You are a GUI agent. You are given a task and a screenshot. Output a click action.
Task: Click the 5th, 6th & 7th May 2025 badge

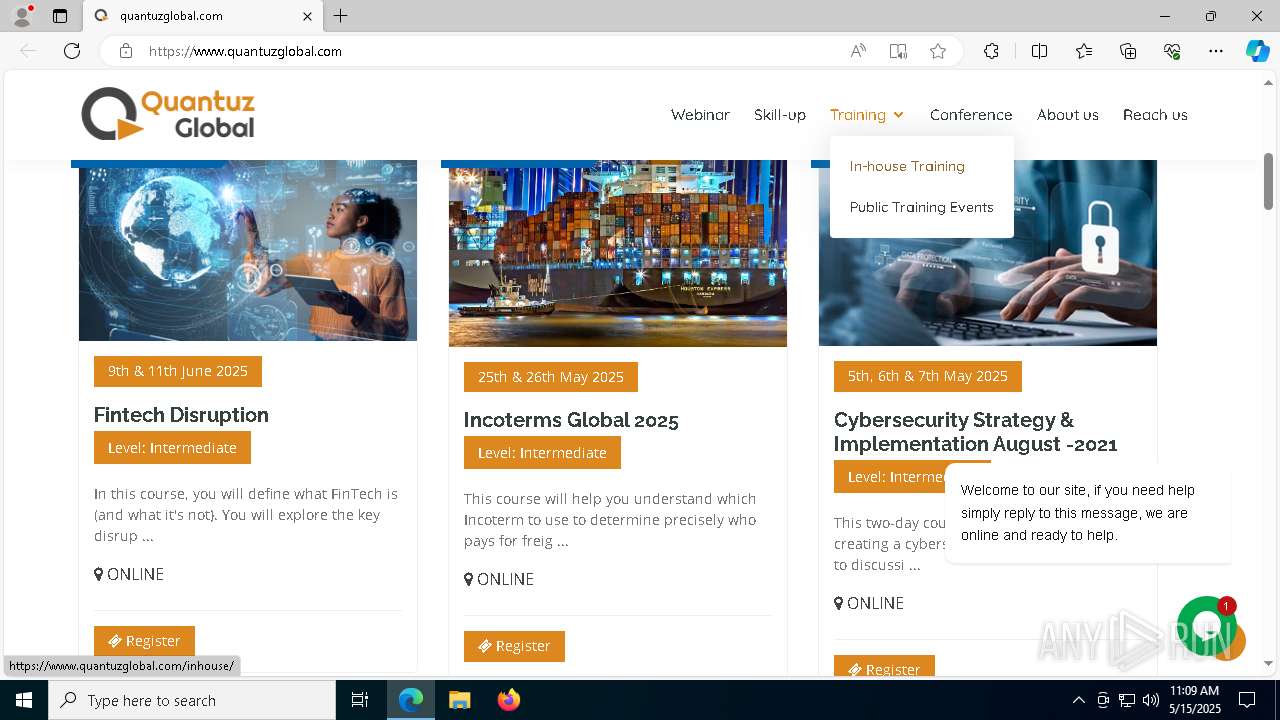[928, 376]
